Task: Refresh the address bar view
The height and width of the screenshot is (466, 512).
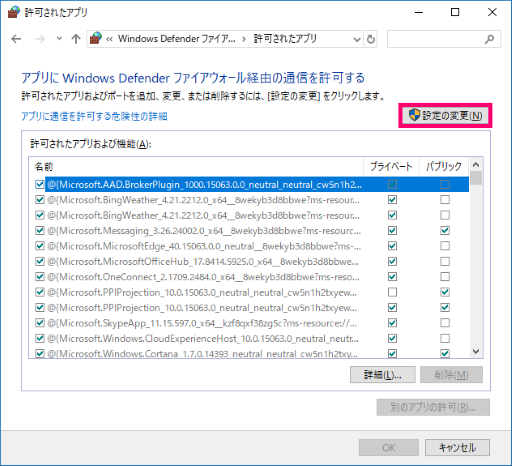Action: click(x=371, y=39)
